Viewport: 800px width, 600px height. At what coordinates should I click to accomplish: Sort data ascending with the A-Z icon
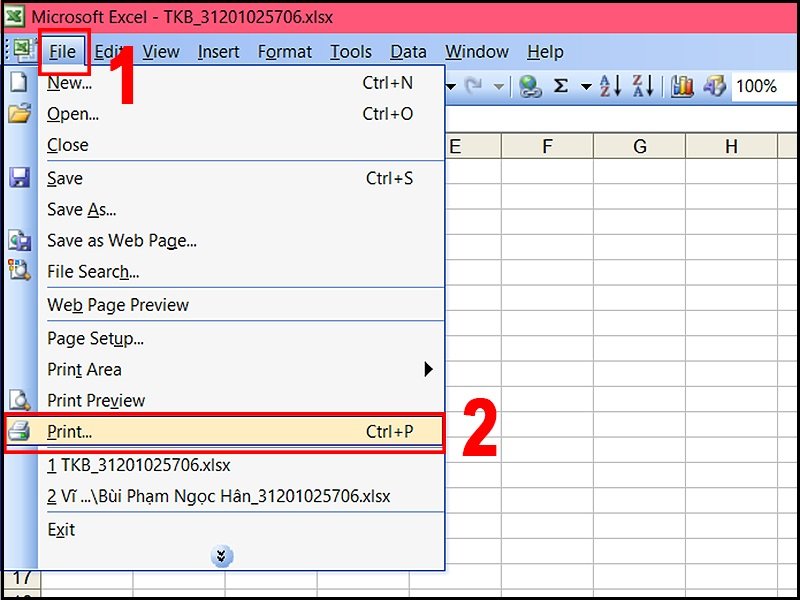608,85
